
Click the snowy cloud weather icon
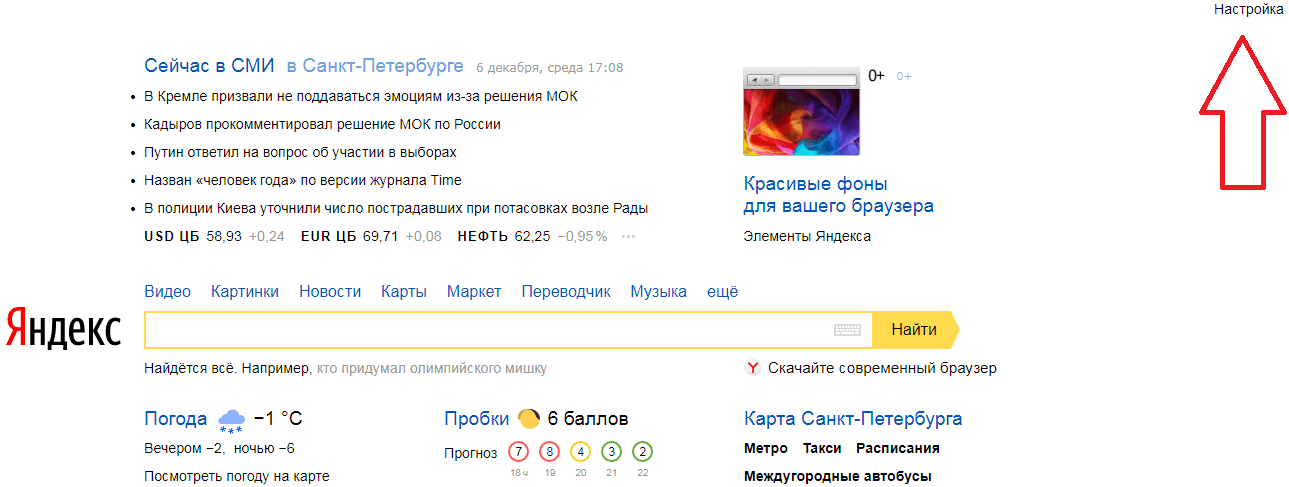click(x=231, y=420)
